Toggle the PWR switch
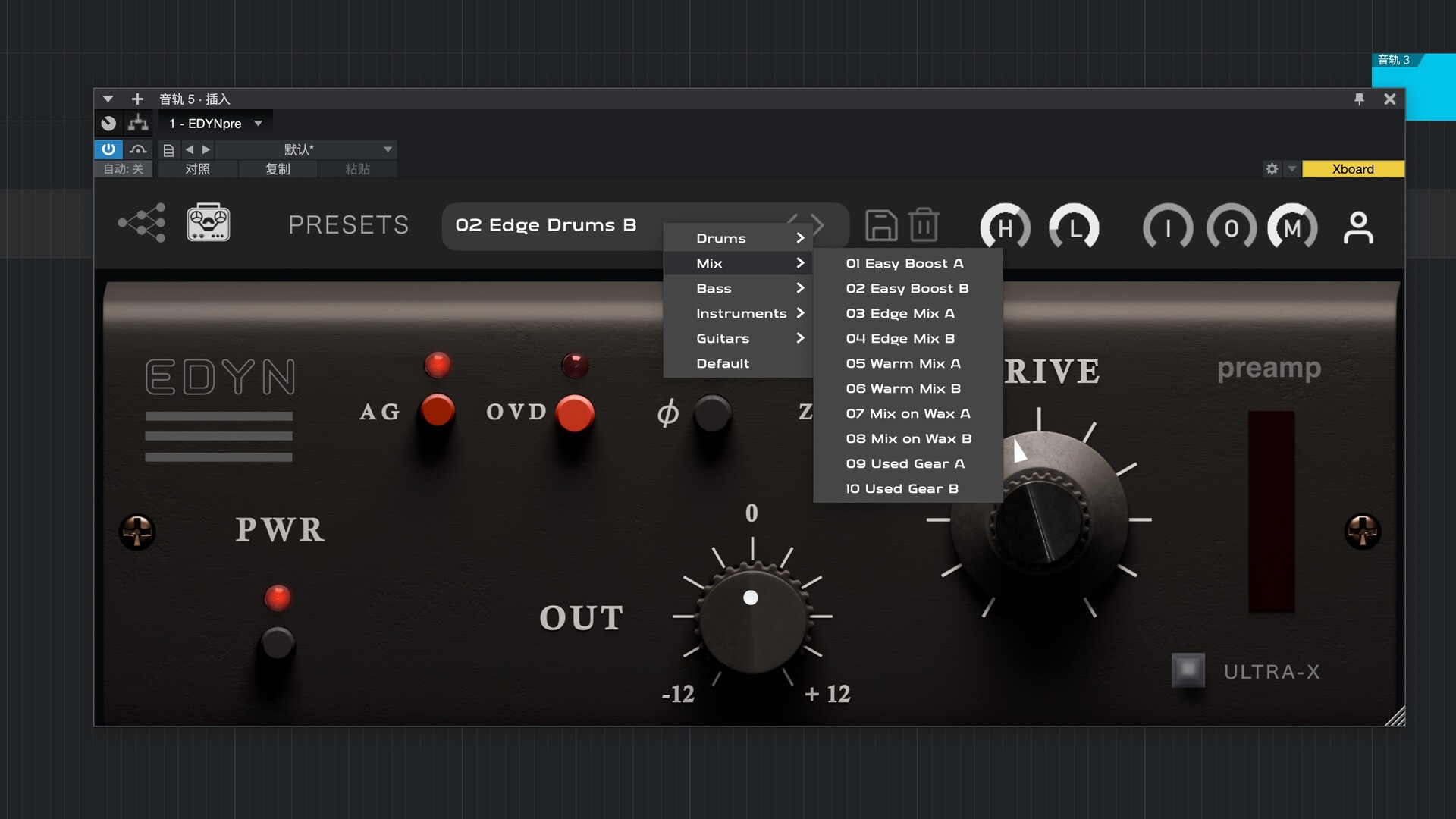Image resolution: width=1456 pixels, height=819 pixels. pyautogui.click(x=278, y=643)
